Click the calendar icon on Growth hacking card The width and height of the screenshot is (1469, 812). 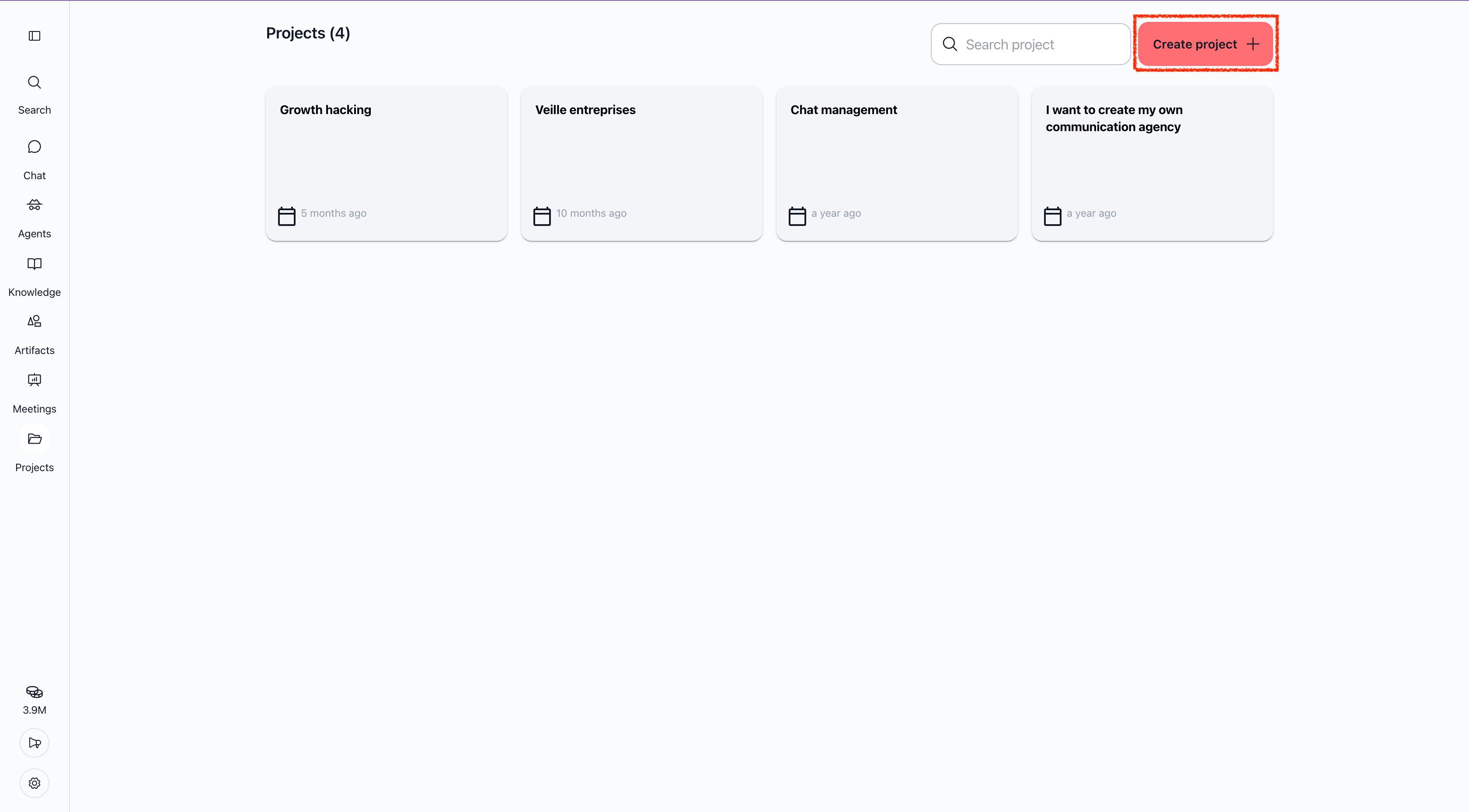(x=286, y=216)
